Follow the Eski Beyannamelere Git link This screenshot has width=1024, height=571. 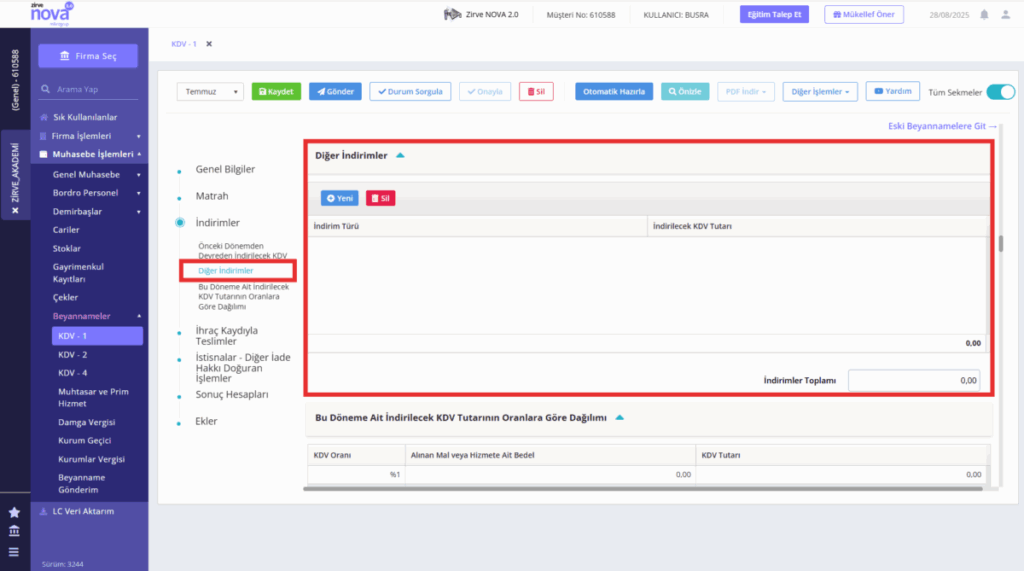tap(942, 126)
